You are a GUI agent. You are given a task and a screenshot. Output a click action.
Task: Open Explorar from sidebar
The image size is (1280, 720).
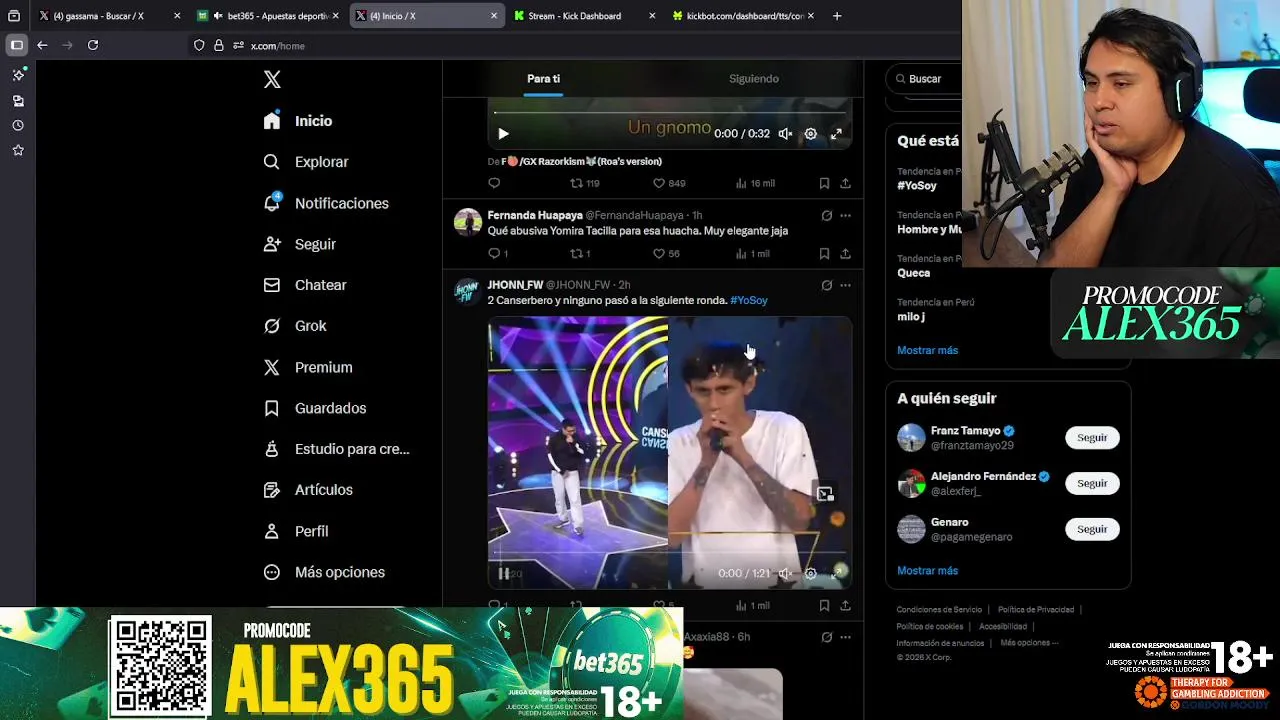[306, 162]
